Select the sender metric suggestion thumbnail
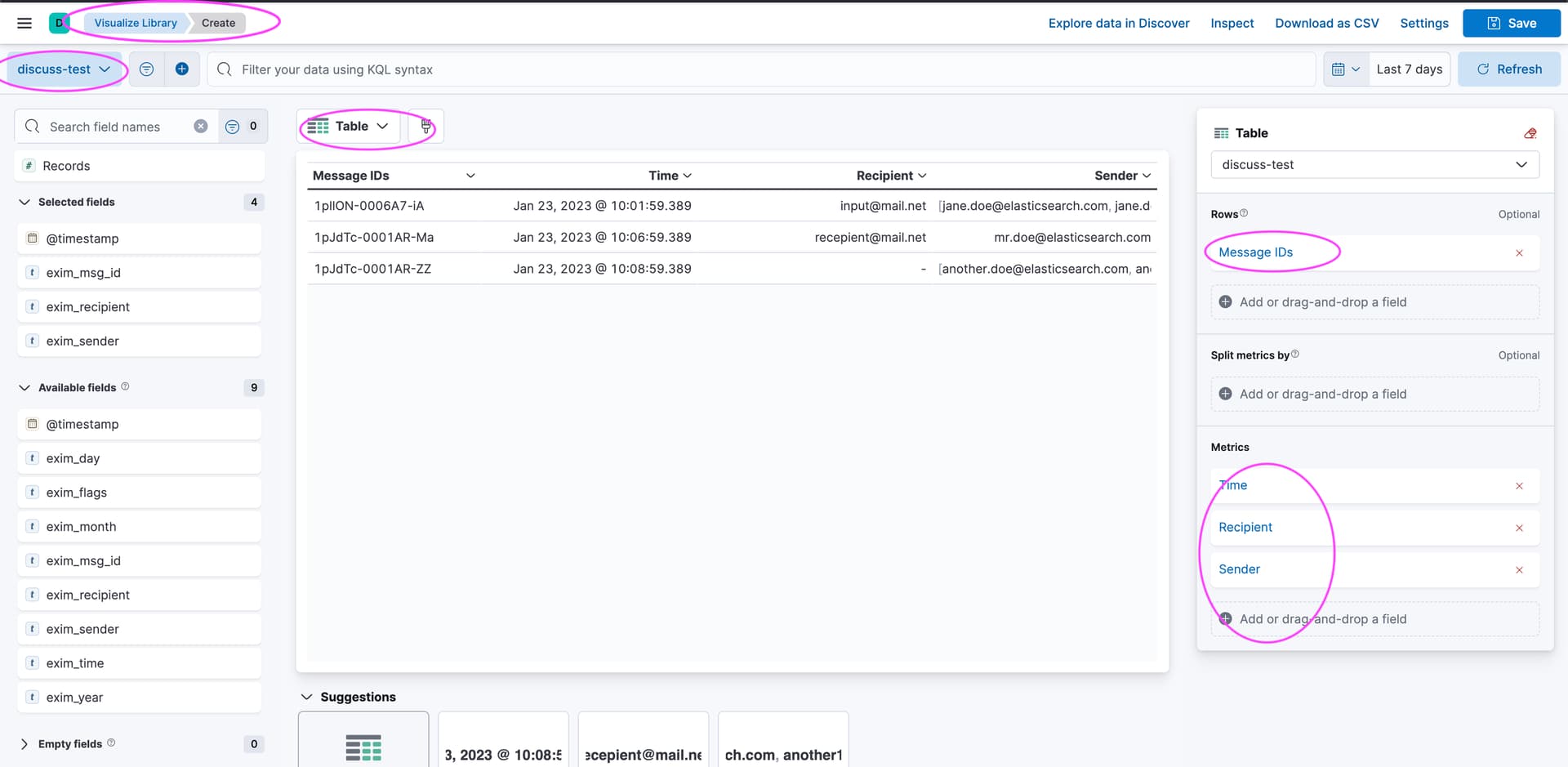 pos(783,740)
